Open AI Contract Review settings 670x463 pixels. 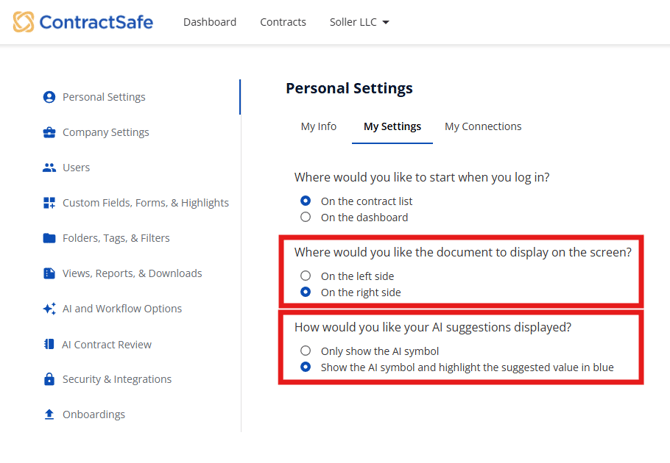click(x=107, y=344)
